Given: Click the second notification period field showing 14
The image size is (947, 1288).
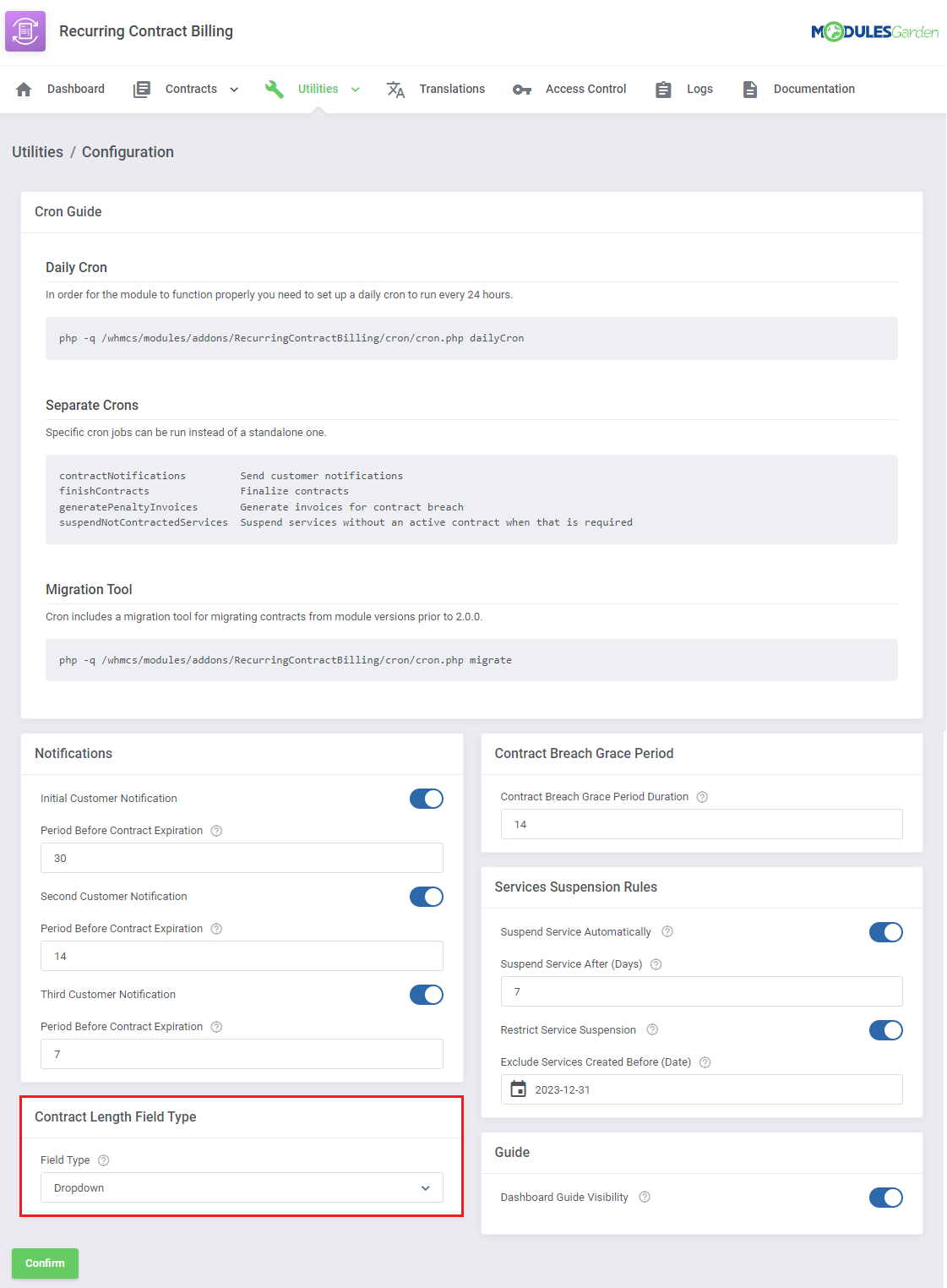Looking at the screenshot, I should click(242, 956).
